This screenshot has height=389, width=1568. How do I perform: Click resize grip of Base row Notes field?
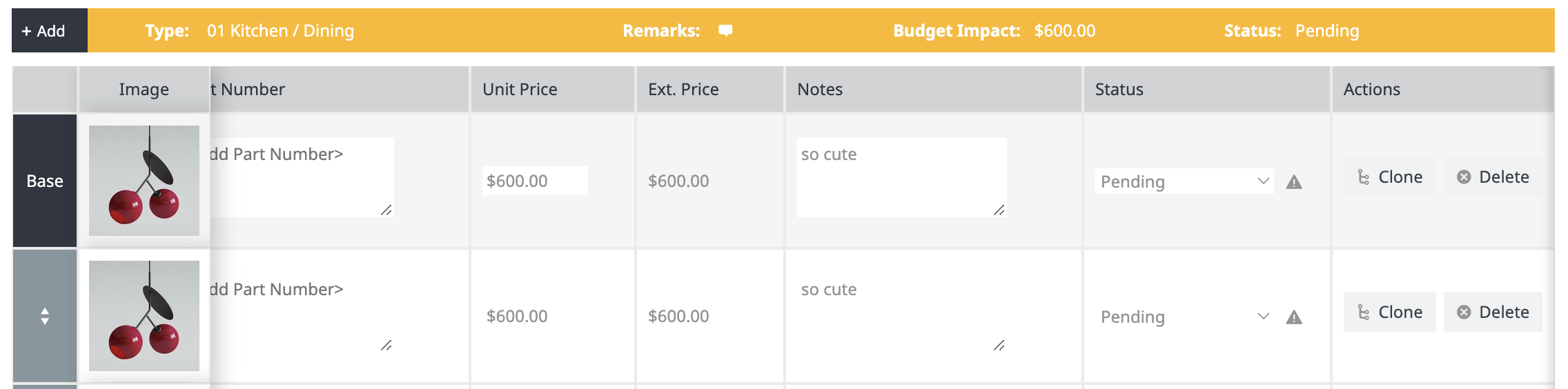(x=999, y=210)
